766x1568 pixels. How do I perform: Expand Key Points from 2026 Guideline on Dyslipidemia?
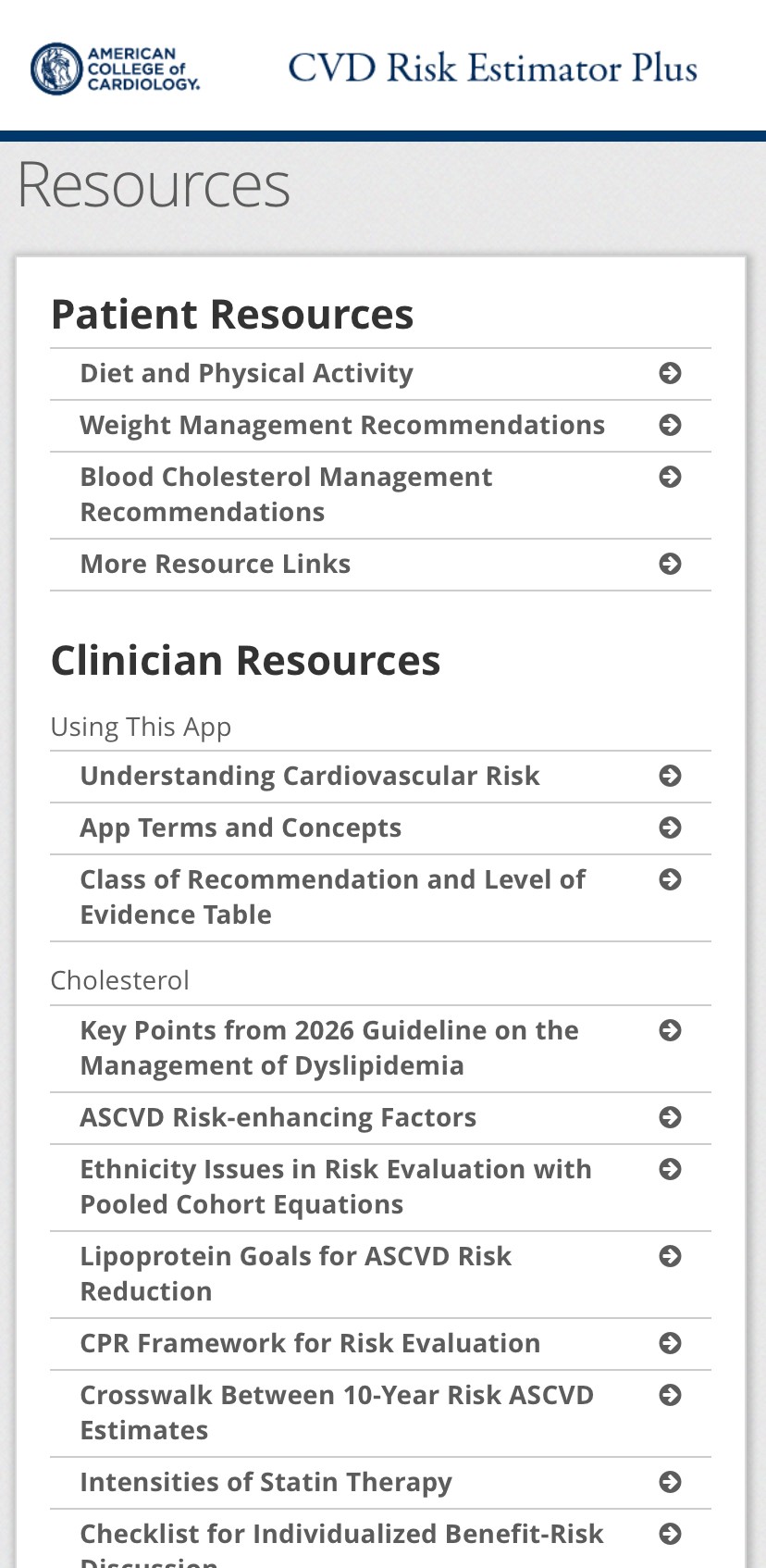pyautogui.click(x=328, y=1047)
